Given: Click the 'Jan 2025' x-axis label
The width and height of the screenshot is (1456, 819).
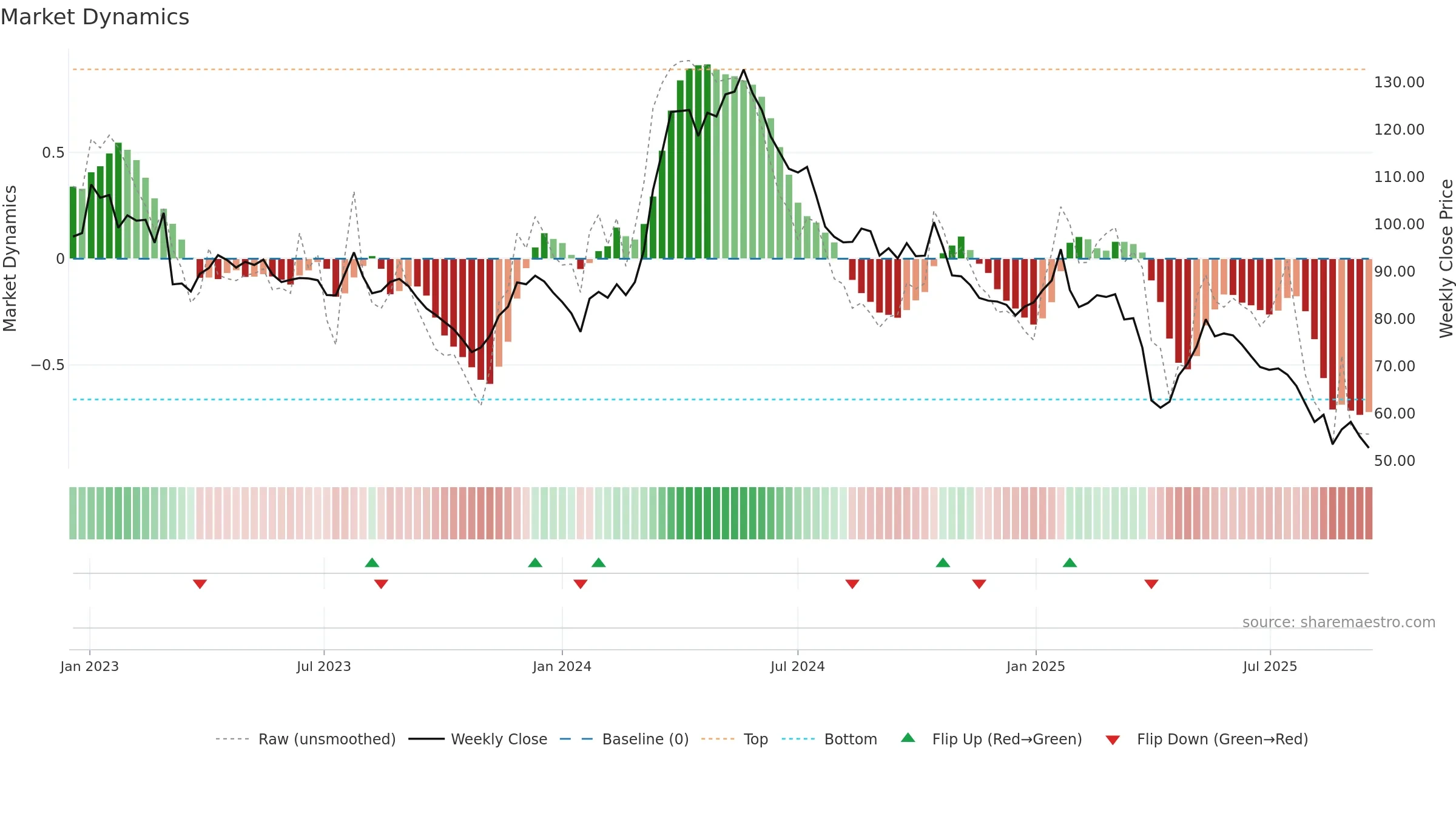Looking at the screenshot, I should point(1036,667).
